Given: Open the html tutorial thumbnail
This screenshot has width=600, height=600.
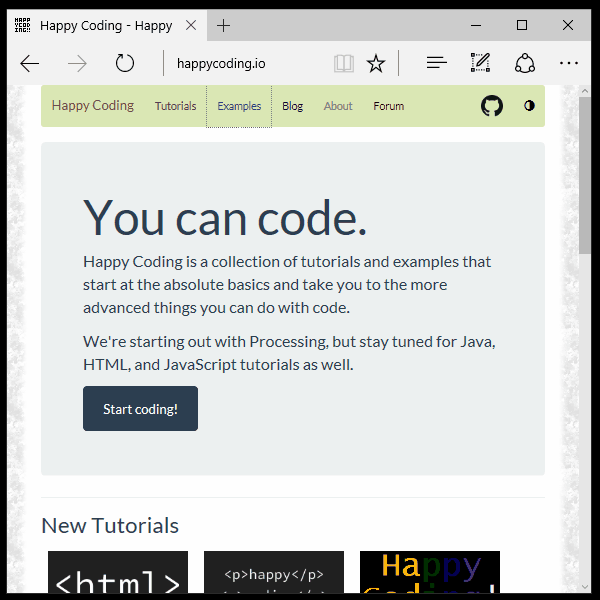Looking at the screenshot, I should (118, 575).
